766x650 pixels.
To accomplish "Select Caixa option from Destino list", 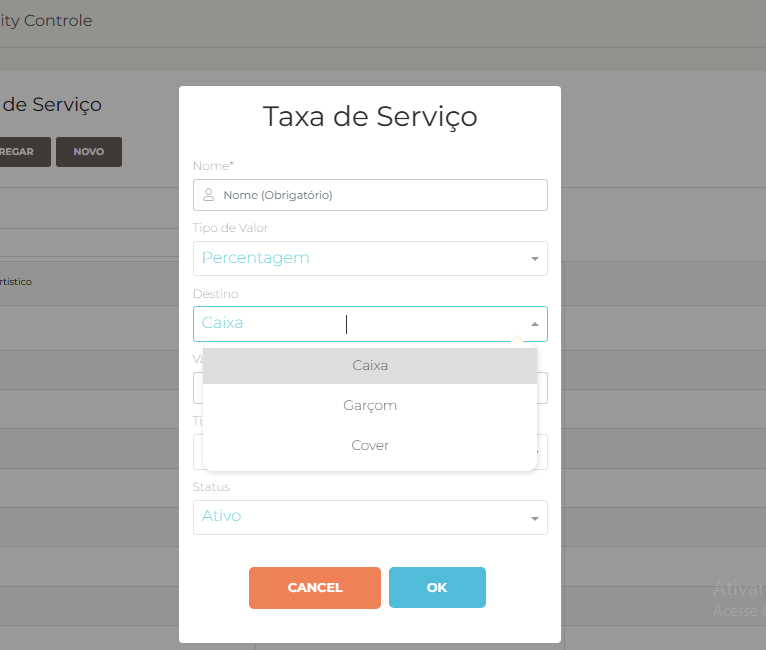I will (x=370, y=365).
